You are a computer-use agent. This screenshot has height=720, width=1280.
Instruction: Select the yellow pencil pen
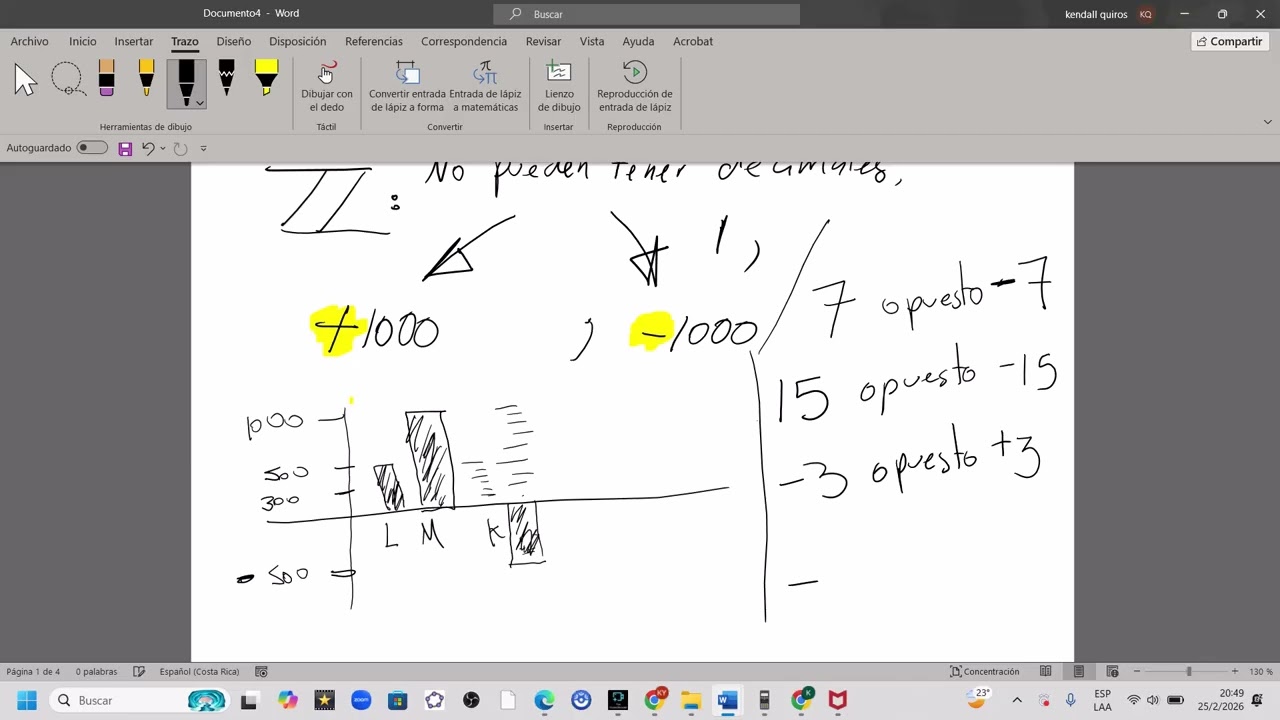click(x=146, y=79)
